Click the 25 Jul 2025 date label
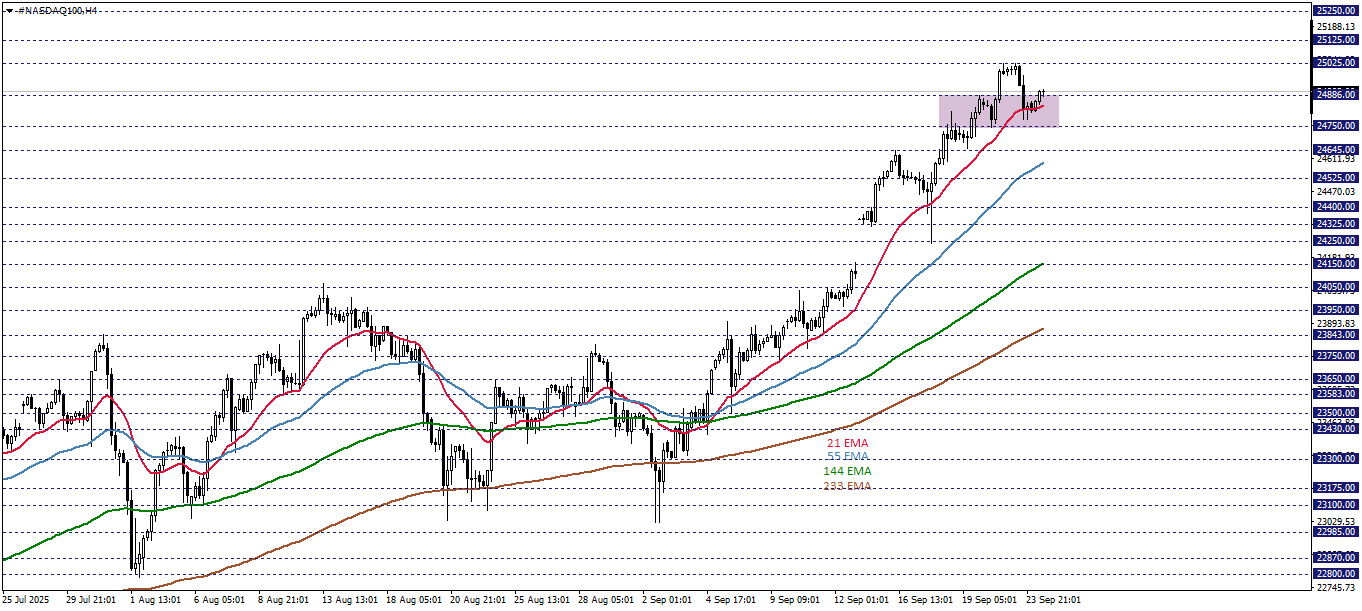The width and height of the screenshot is (1362, 611). click(27, 600)
